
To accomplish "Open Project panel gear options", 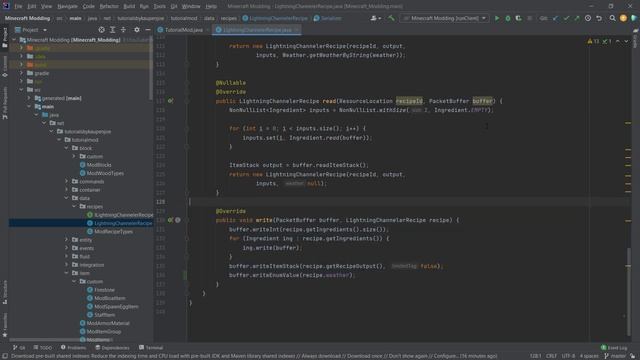I will click(x=137, y=30).
